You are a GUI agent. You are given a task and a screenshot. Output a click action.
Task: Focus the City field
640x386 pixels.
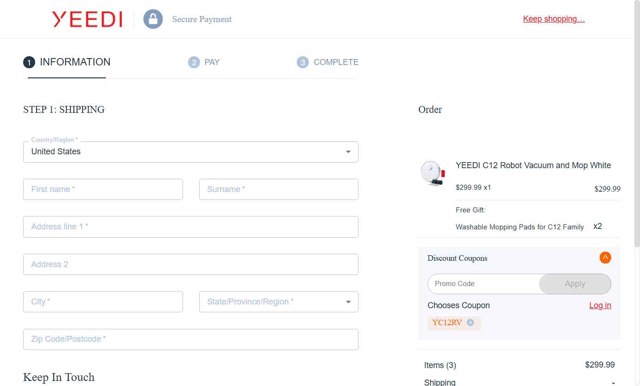click(103, 302)
